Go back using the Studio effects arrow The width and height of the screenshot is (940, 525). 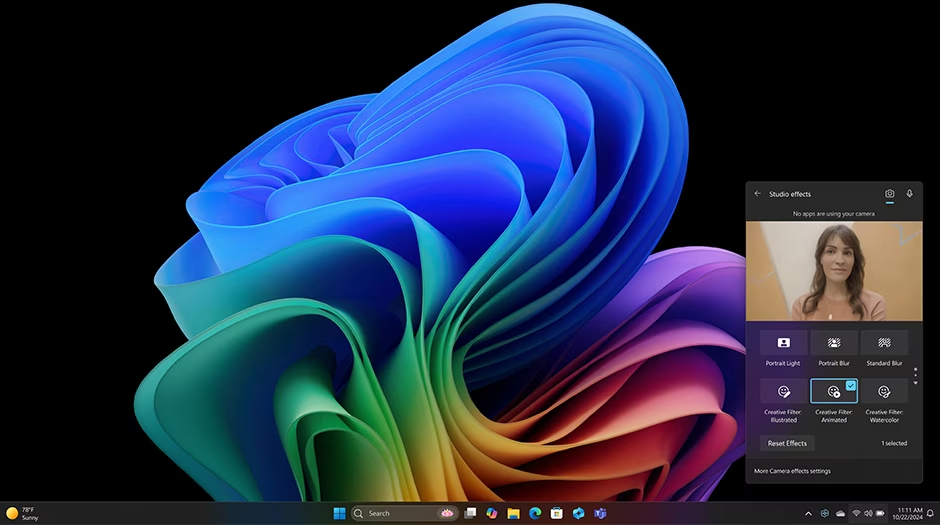point(757,194)
